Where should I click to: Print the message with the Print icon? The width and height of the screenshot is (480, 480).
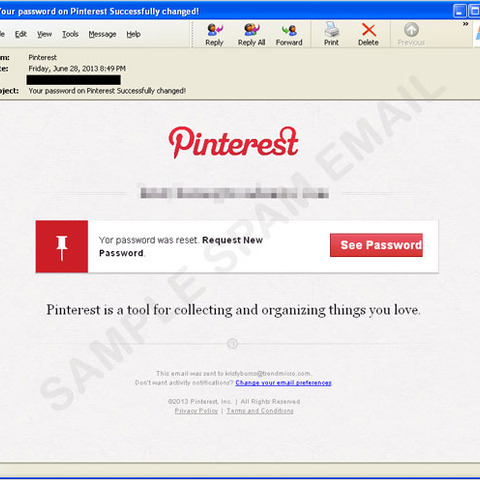(x=331, y=34)
